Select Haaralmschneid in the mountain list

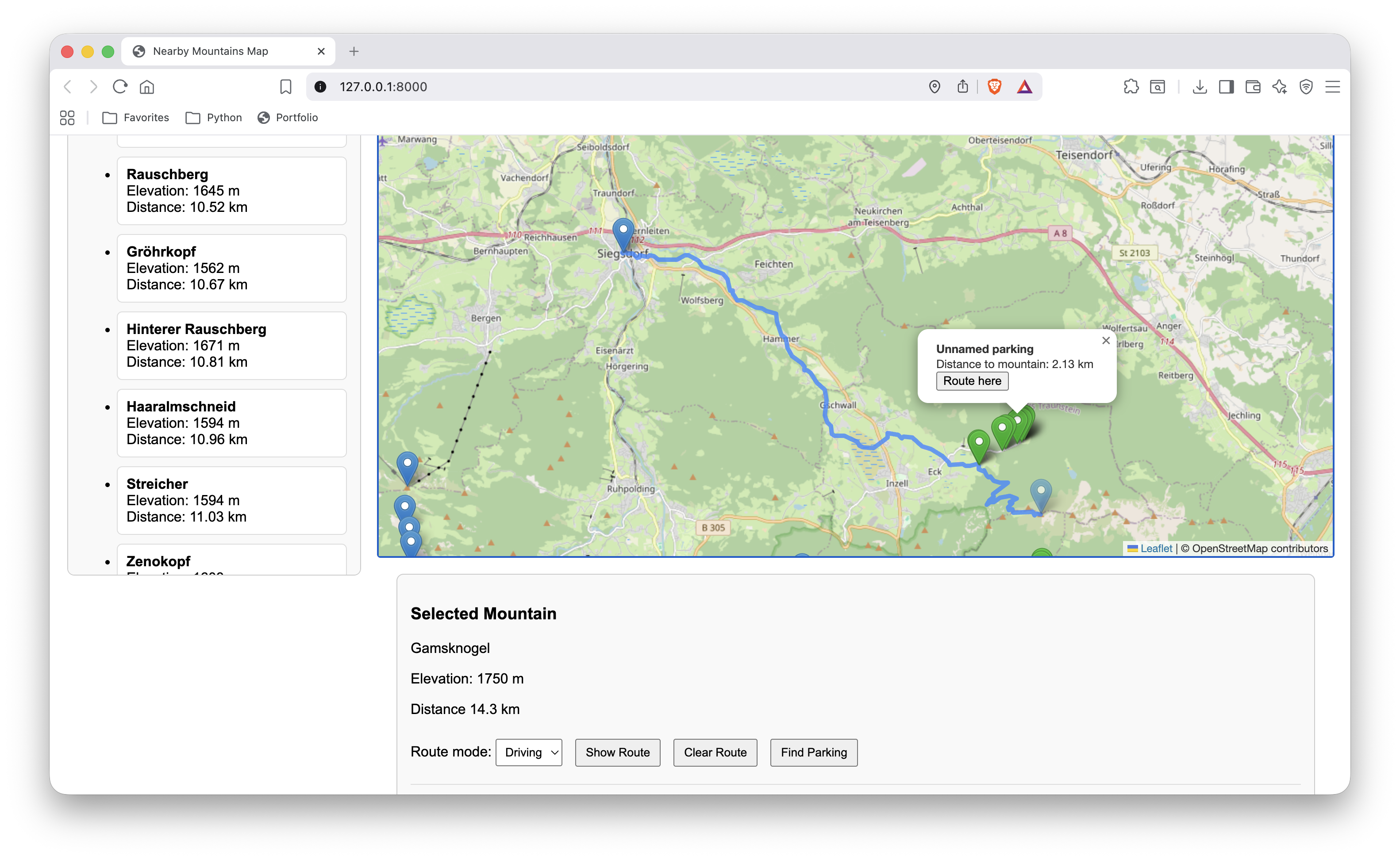point(231,422)
